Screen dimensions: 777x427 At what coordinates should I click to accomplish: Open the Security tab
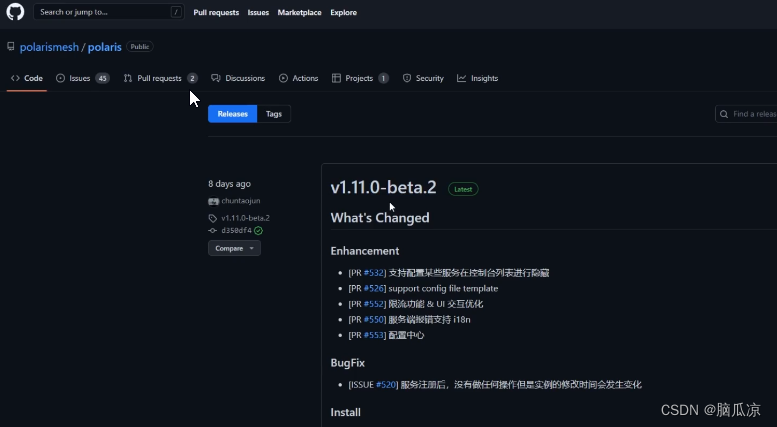pos(423,78)
